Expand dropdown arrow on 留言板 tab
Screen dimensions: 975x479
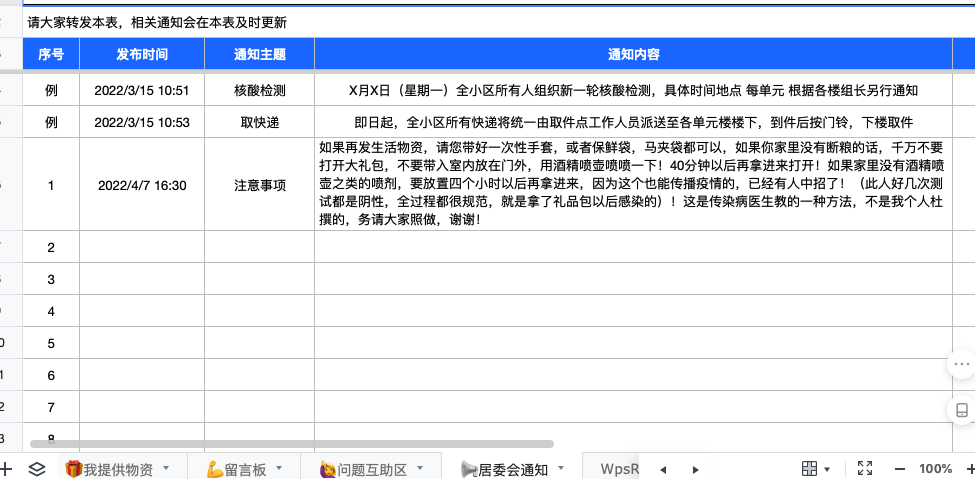point(279,468)
